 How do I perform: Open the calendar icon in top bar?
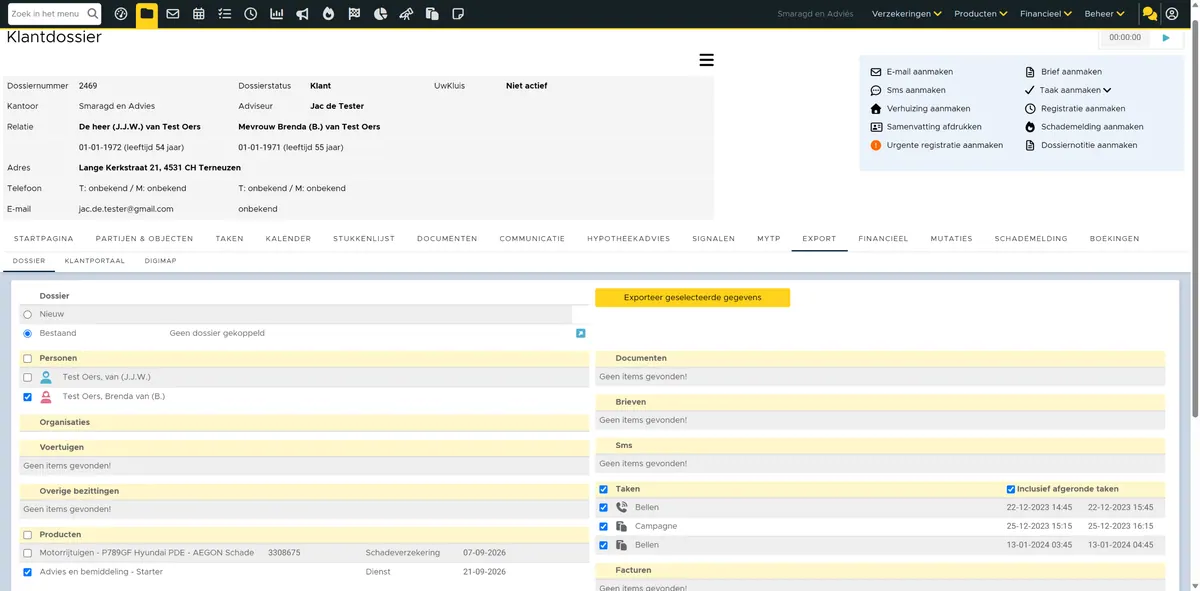click(x=199, y=14)
